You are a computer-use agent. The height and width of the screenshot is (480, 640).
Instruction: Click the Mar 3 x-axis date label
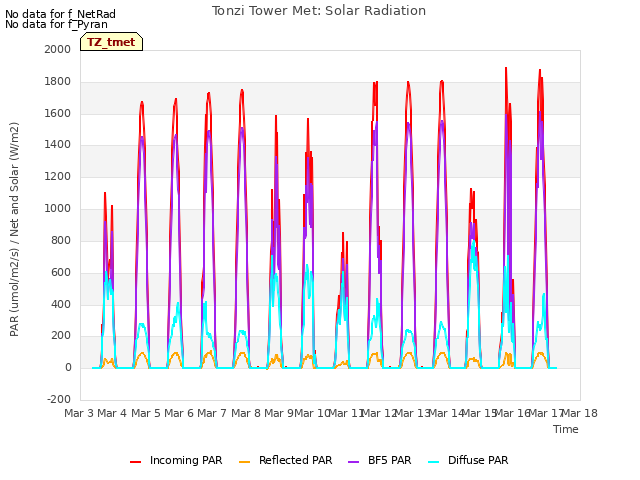click(x=79, y=413)
